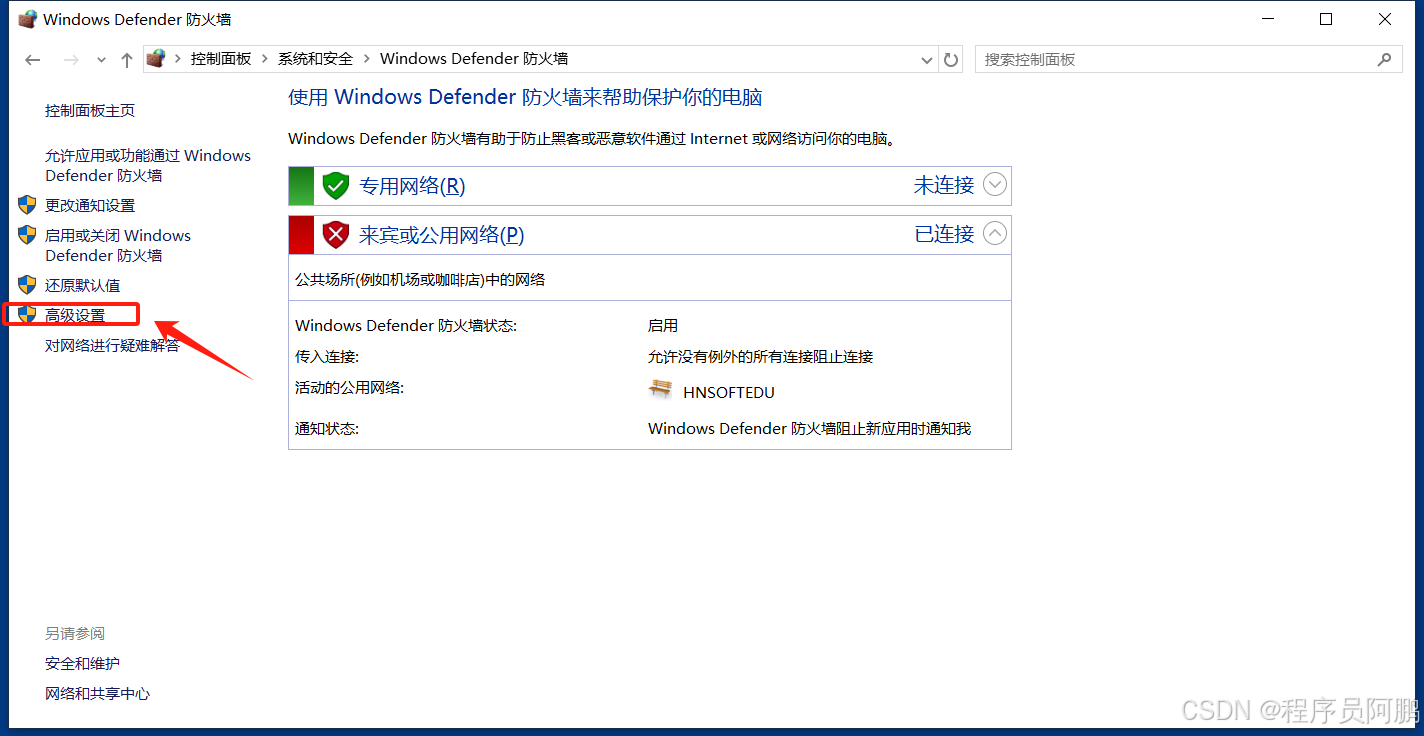This screenshot has width=1424, height=736.
Task: Click 公共场所(例如机场或咖啡店)中的网络 description
Action: pyautogui.click(x=420, y=280)
